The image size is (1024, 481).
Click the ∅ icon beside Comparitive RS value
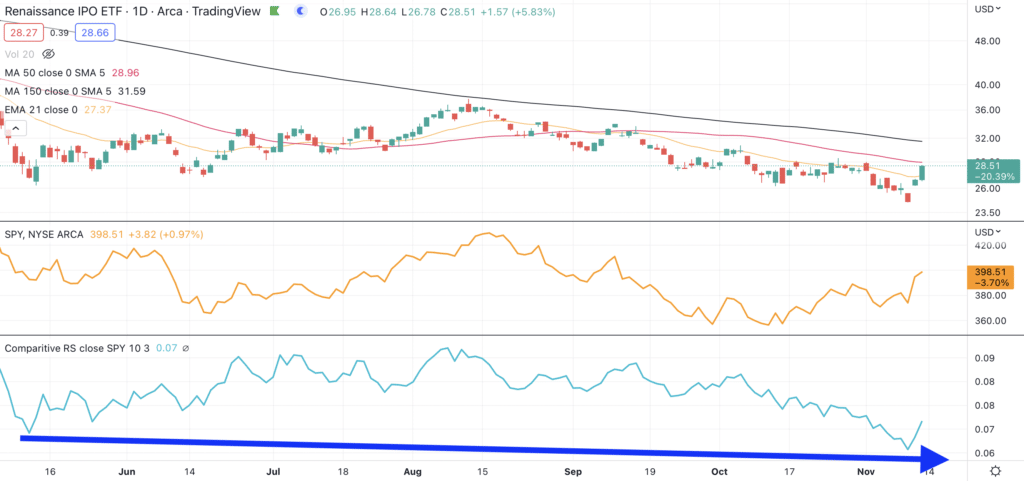pos(185,349)
